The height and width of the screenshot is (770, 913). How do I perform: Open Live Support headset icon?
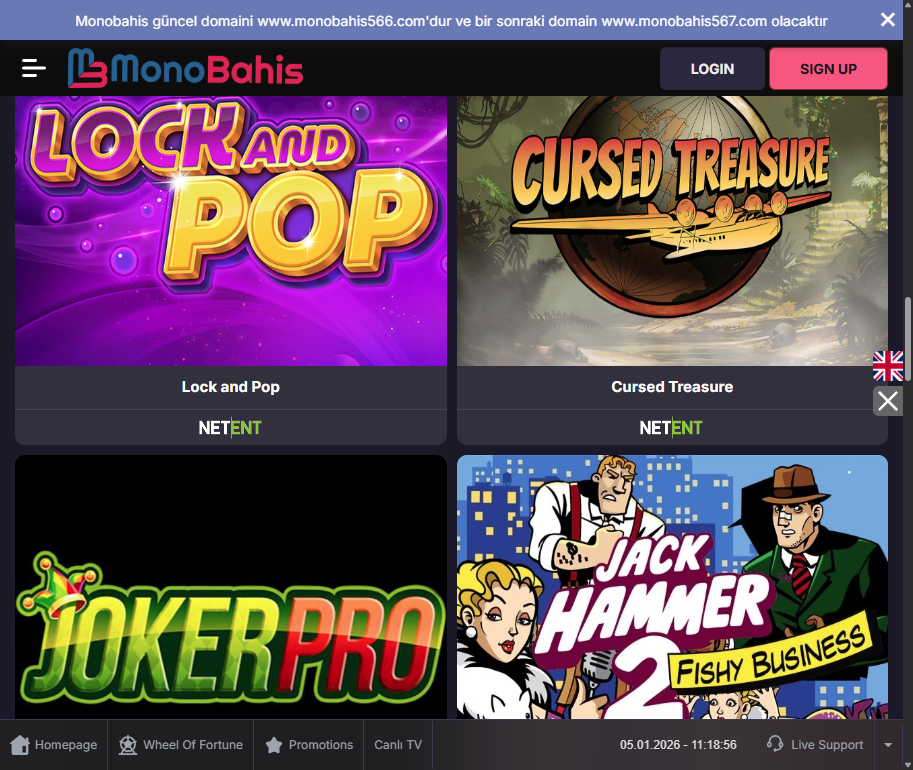(x=775, y=744)
